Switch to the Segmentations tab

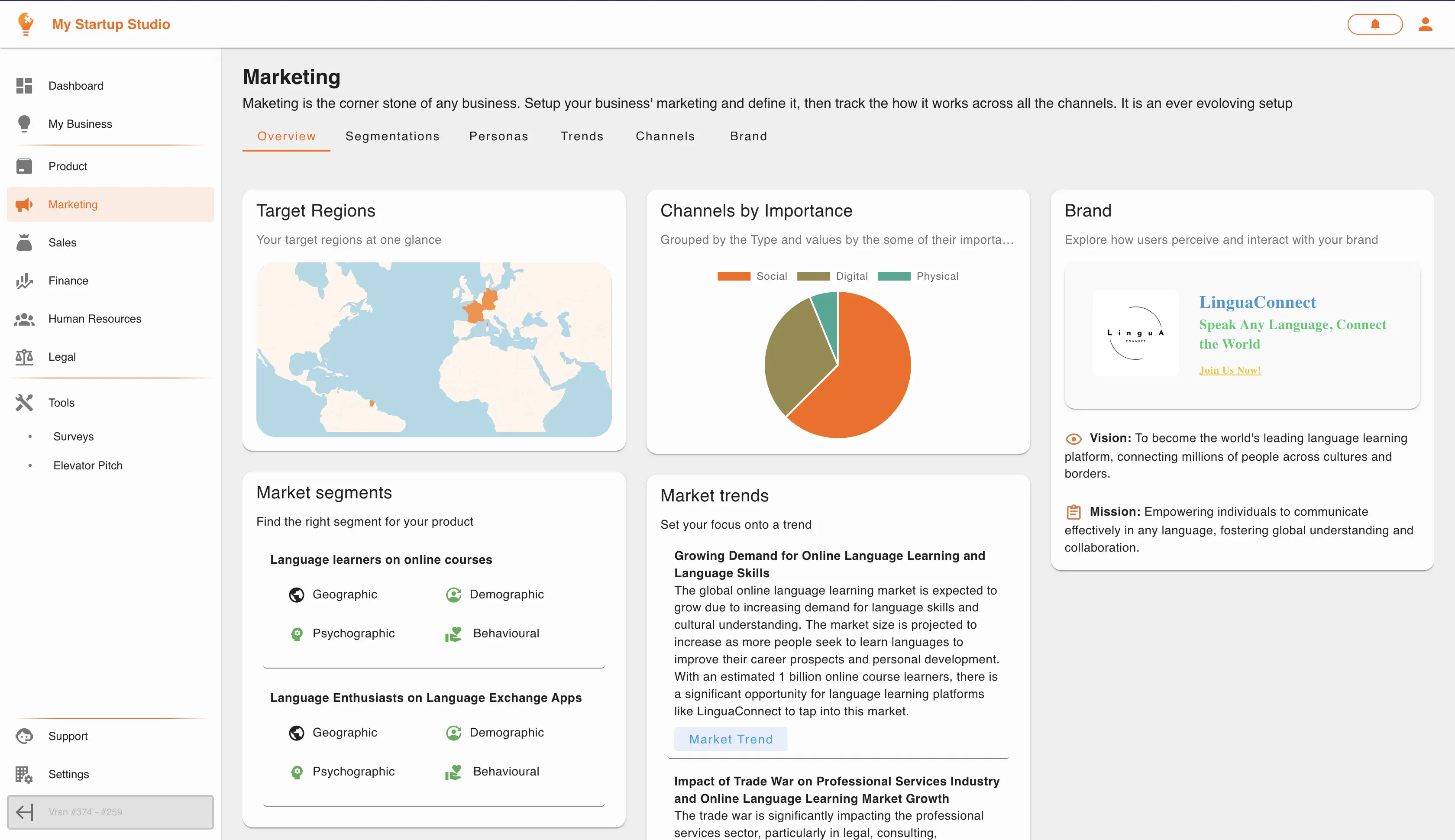392,136
